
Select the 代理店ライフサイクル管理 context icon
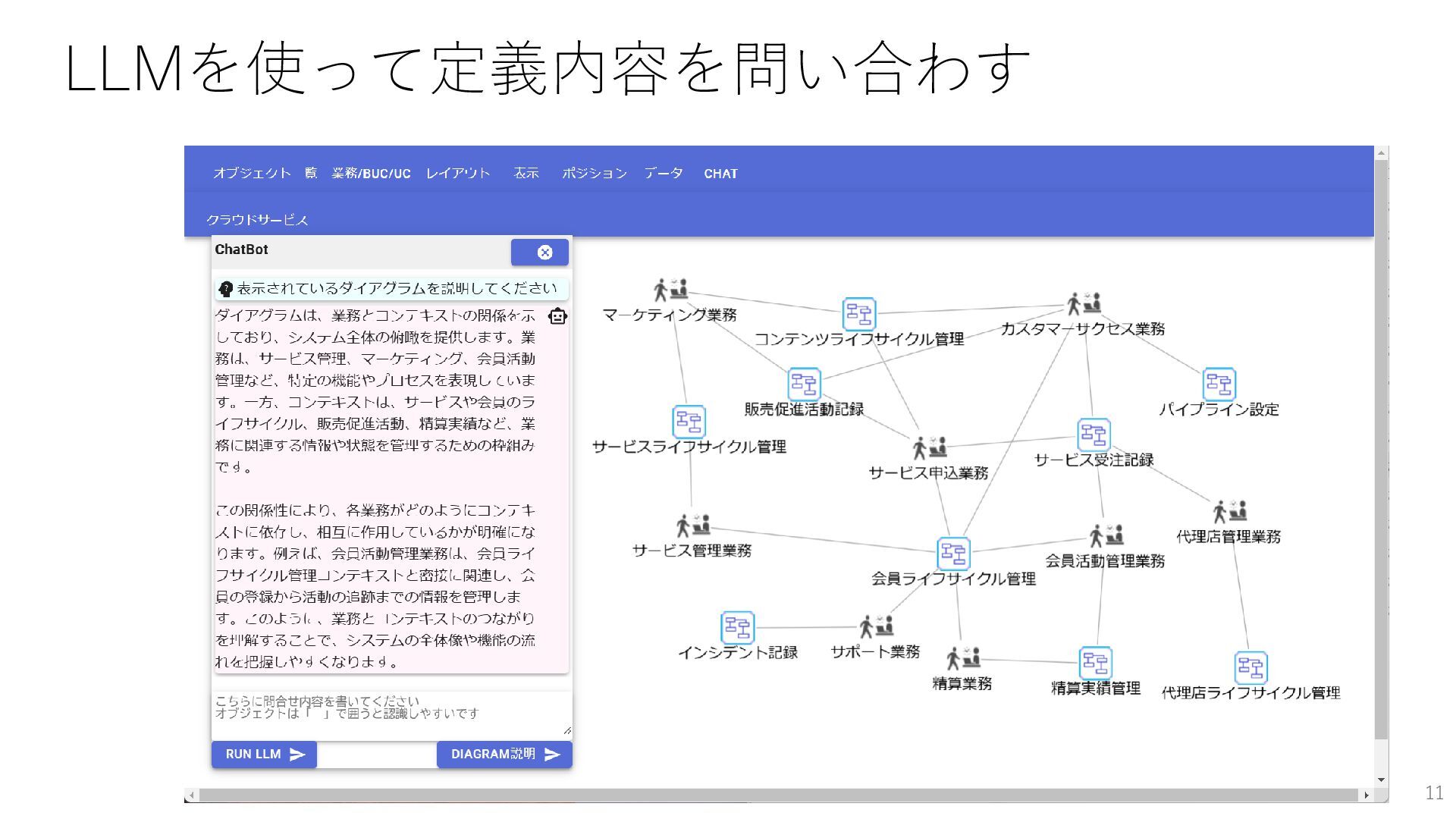point(1251,668)
